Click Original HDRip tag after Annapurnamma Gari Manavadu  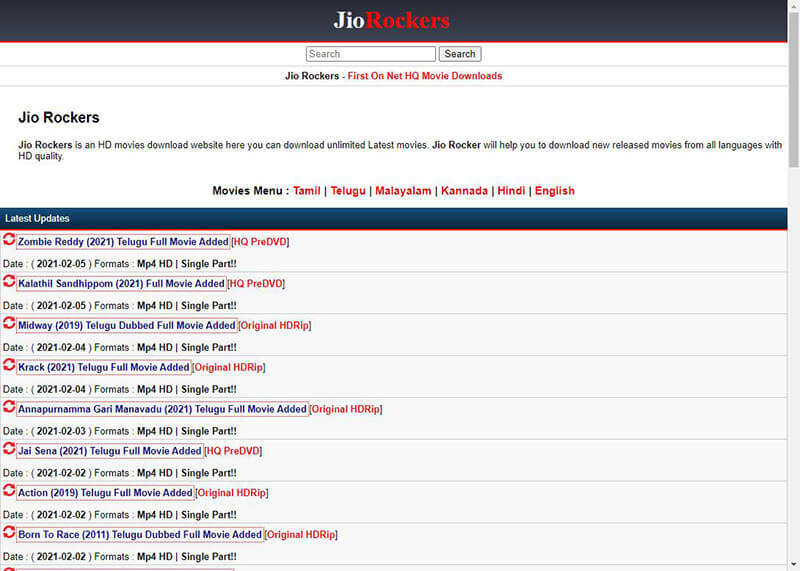346,409
